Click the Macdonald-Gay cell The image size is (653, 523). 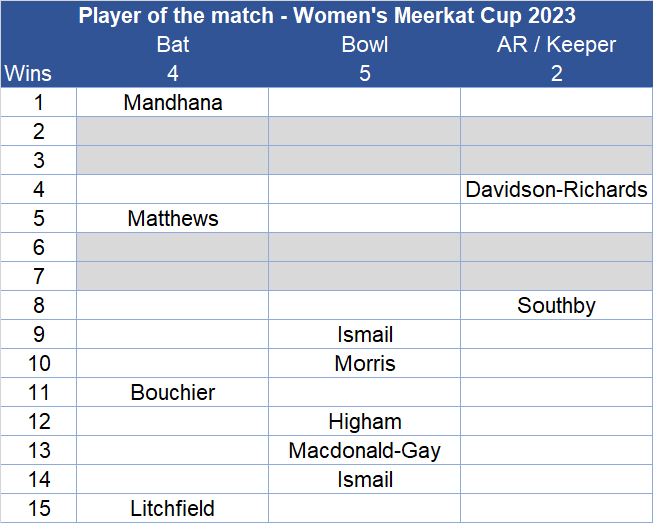pos(365,450)
